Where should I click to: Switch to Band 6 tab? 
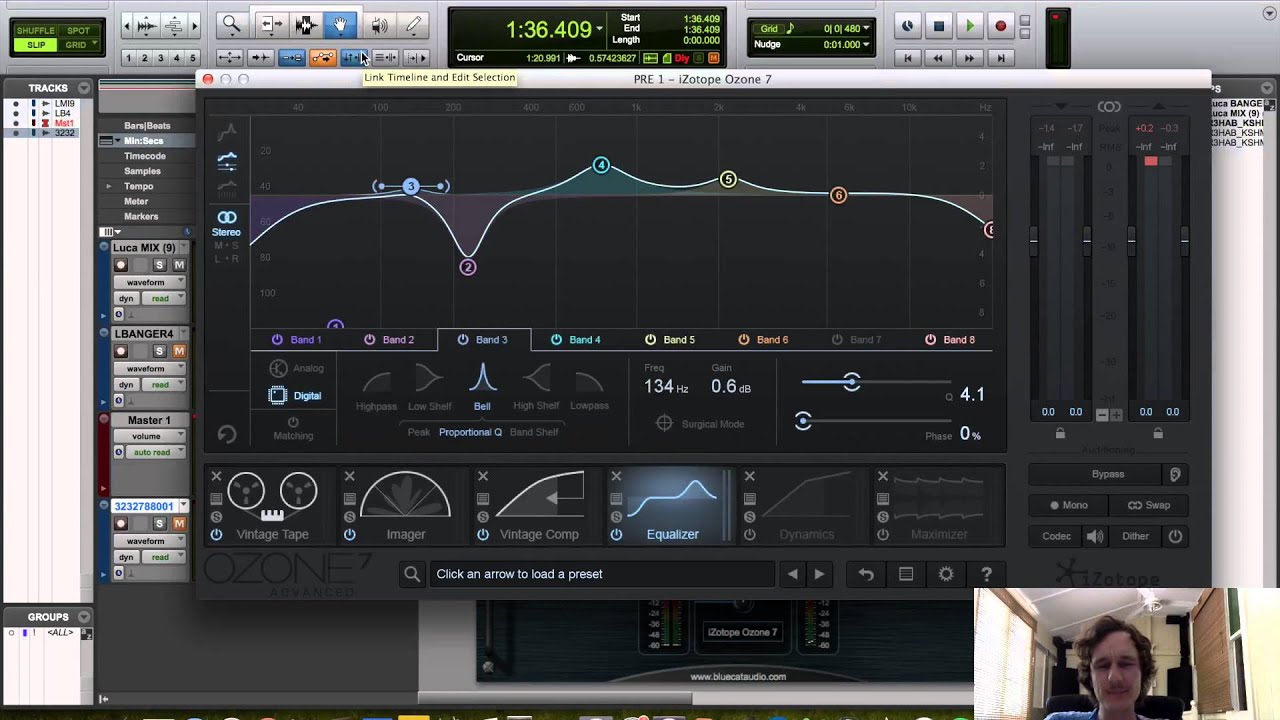click(x=772, y=340)
